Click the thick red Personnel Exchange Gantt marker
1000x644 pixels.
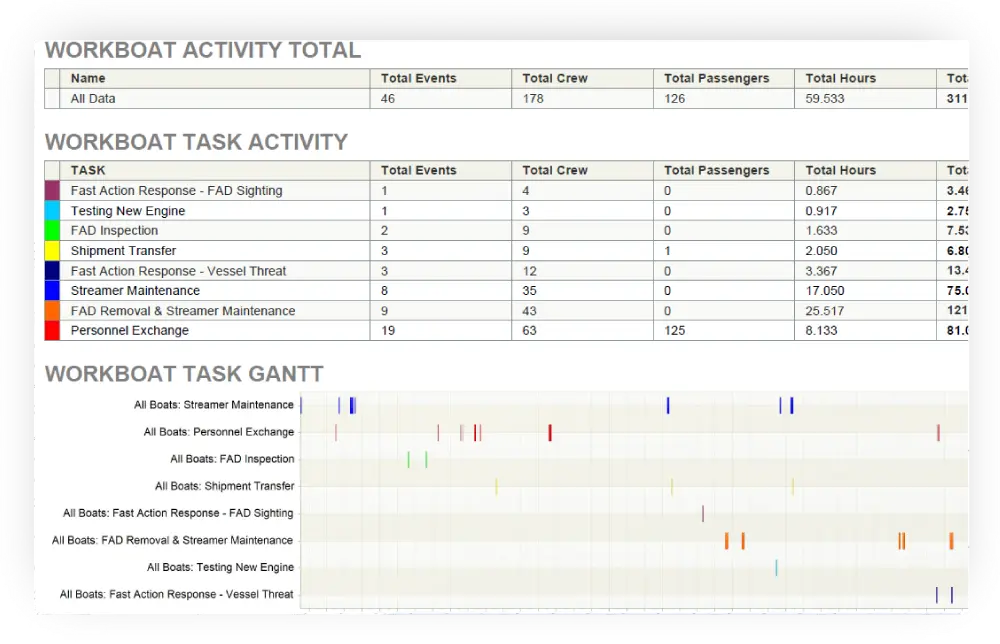point(550,432)
